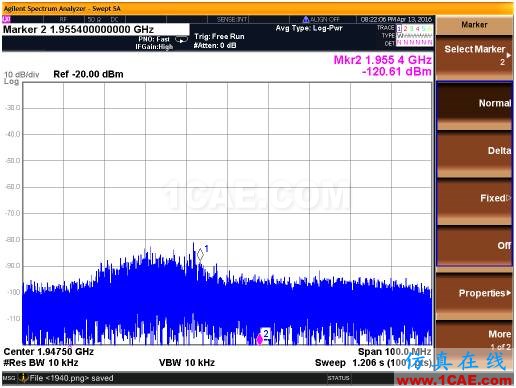Viewport: 516px width, 388px height.
Task: Click the Marker menu title
Action: pos(474,25)
